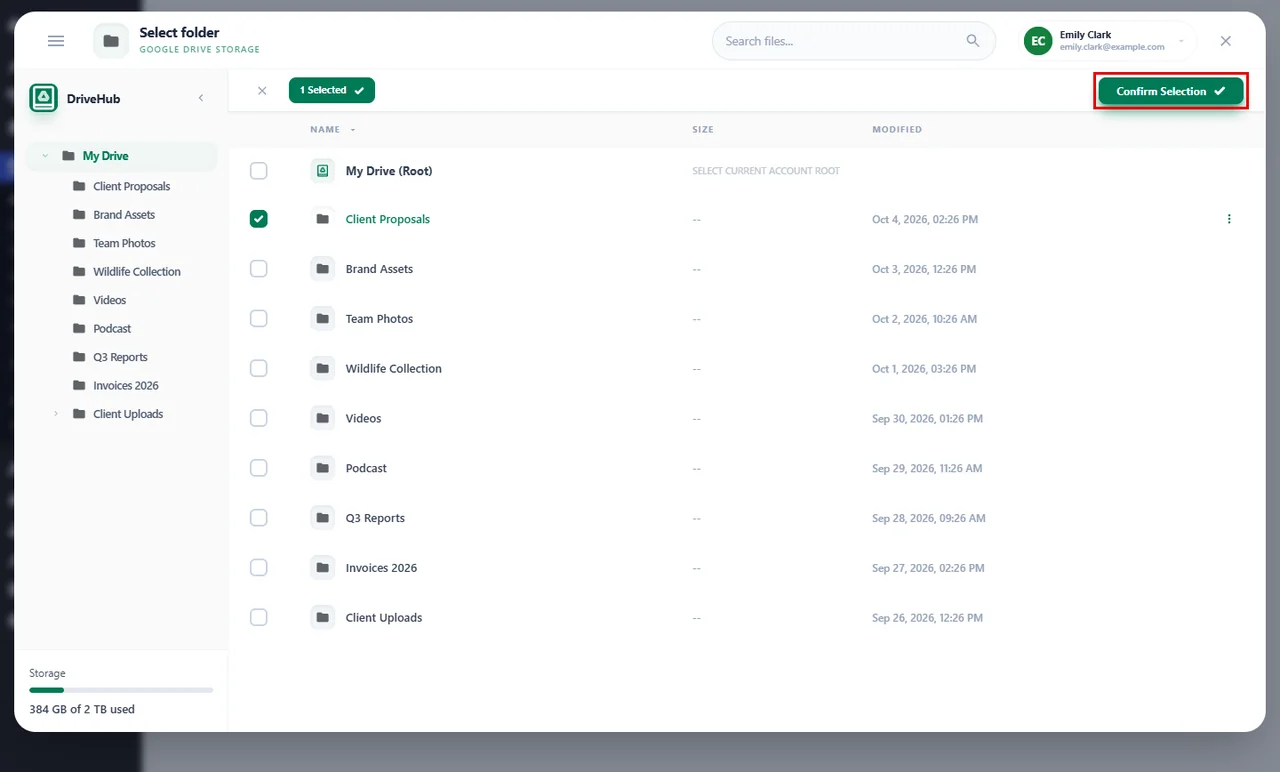Click the Invoices 2026 folder icon in list
The image size is (1280, 772).
click(322, 568)
